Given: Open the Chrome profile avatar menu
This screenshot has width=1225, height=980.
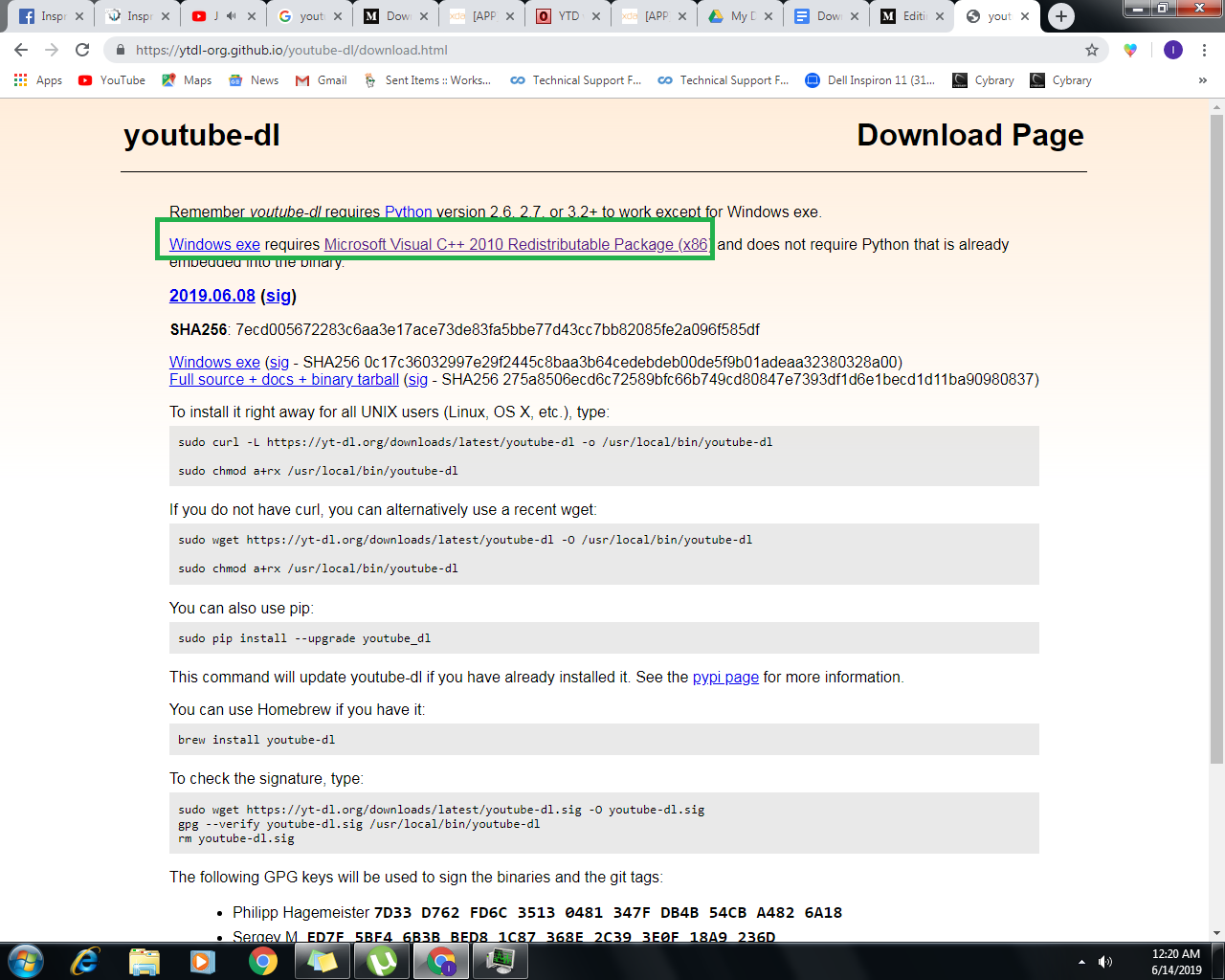Looking at the screenshot, I should point(1173,50).
